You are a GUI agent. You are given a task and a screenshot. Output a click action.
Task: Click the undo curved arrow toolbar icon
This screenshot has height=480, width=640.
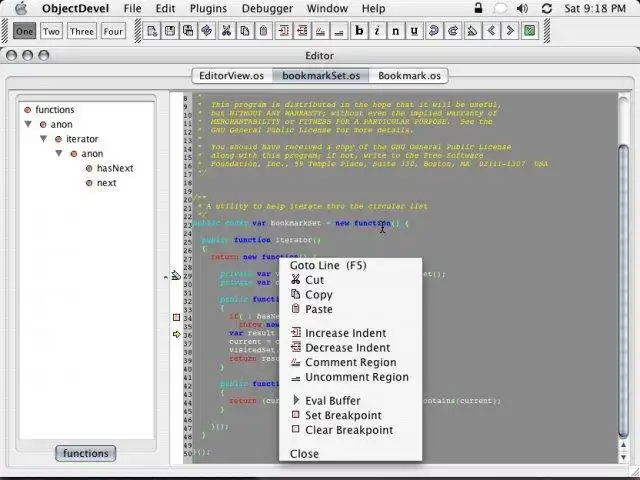[434, 31]
